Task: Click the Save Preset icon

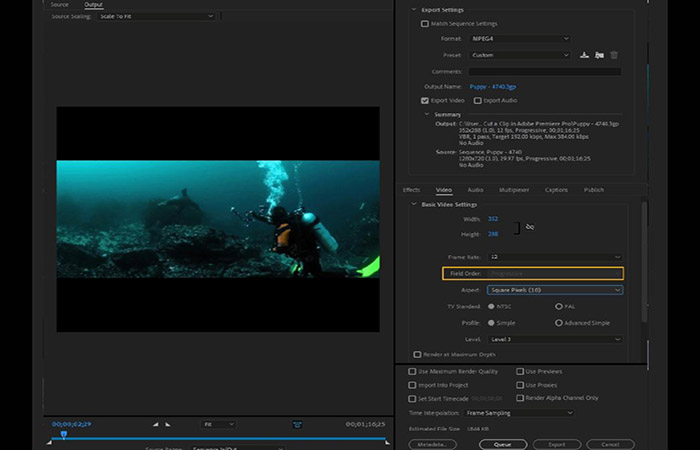Action: pos(584,55)
